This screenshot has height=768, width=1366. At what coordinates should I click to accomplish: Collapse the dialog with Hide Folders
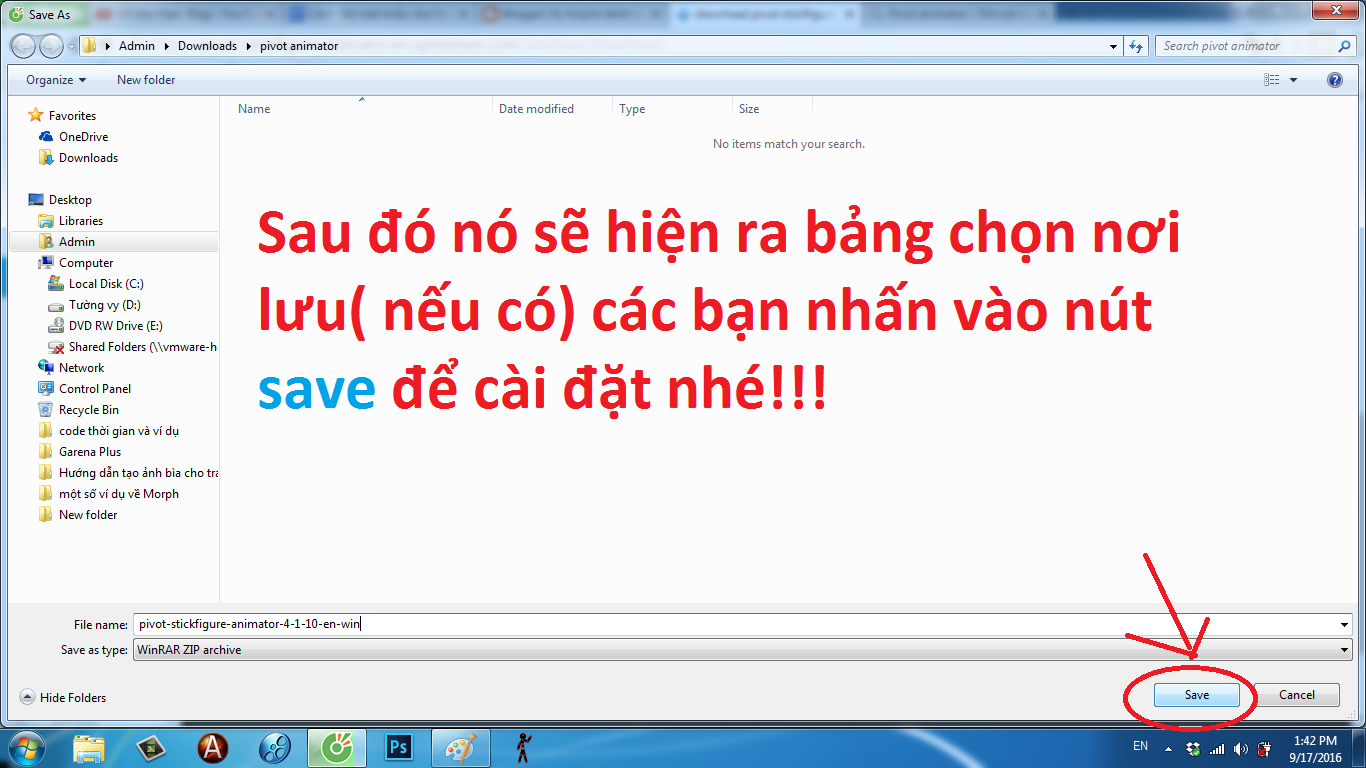(63, 698)
